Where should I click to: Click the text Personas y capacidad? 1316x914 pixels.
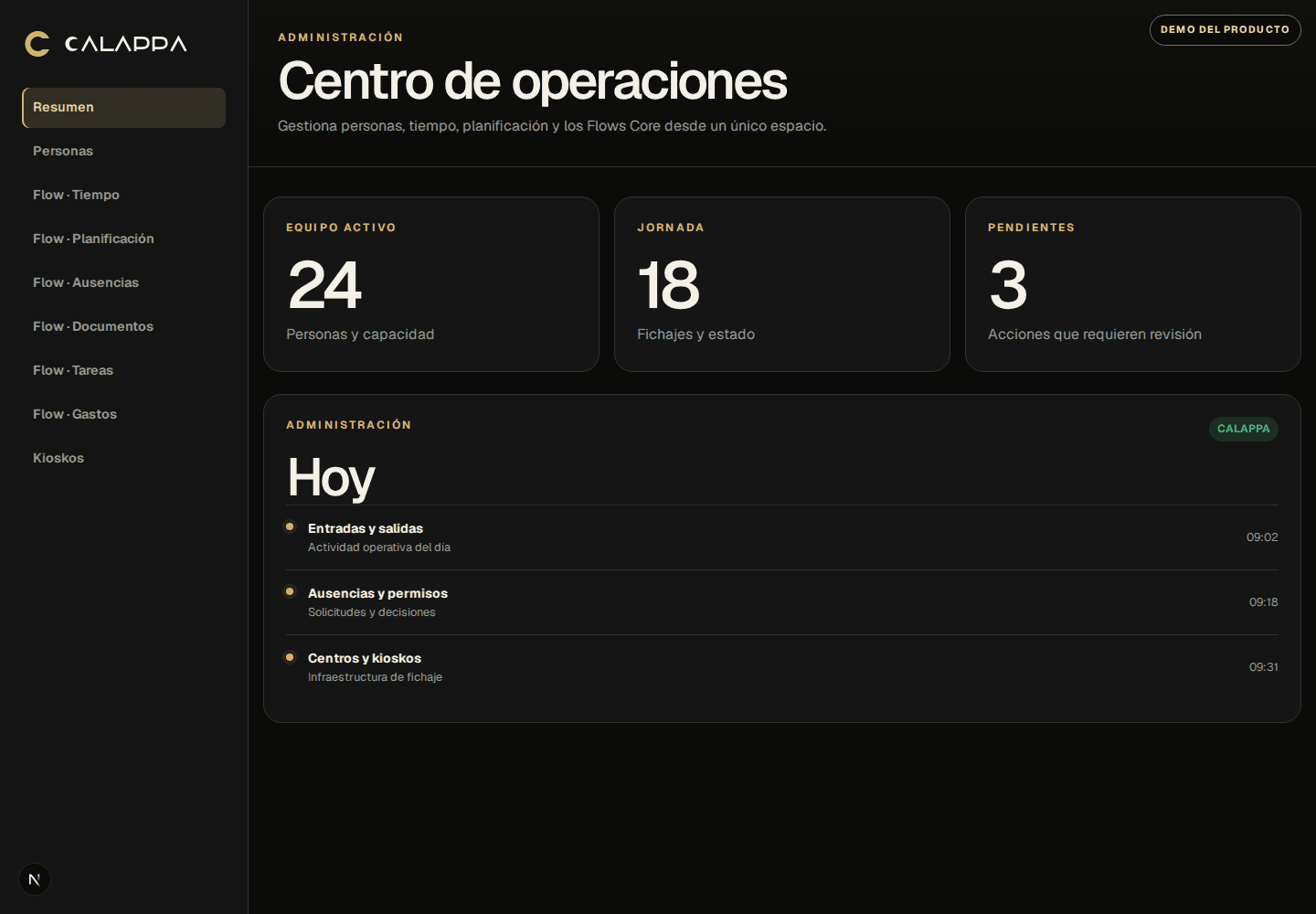[360, 335]
